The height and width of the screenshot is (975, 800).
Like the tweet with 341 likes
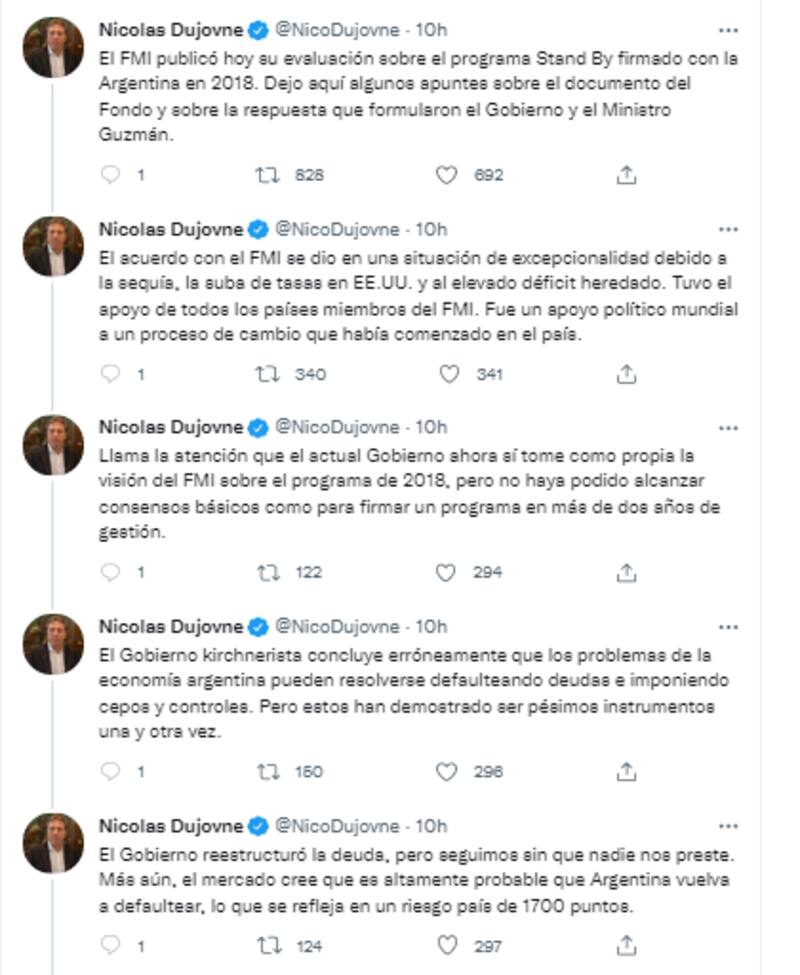[449, 374]
